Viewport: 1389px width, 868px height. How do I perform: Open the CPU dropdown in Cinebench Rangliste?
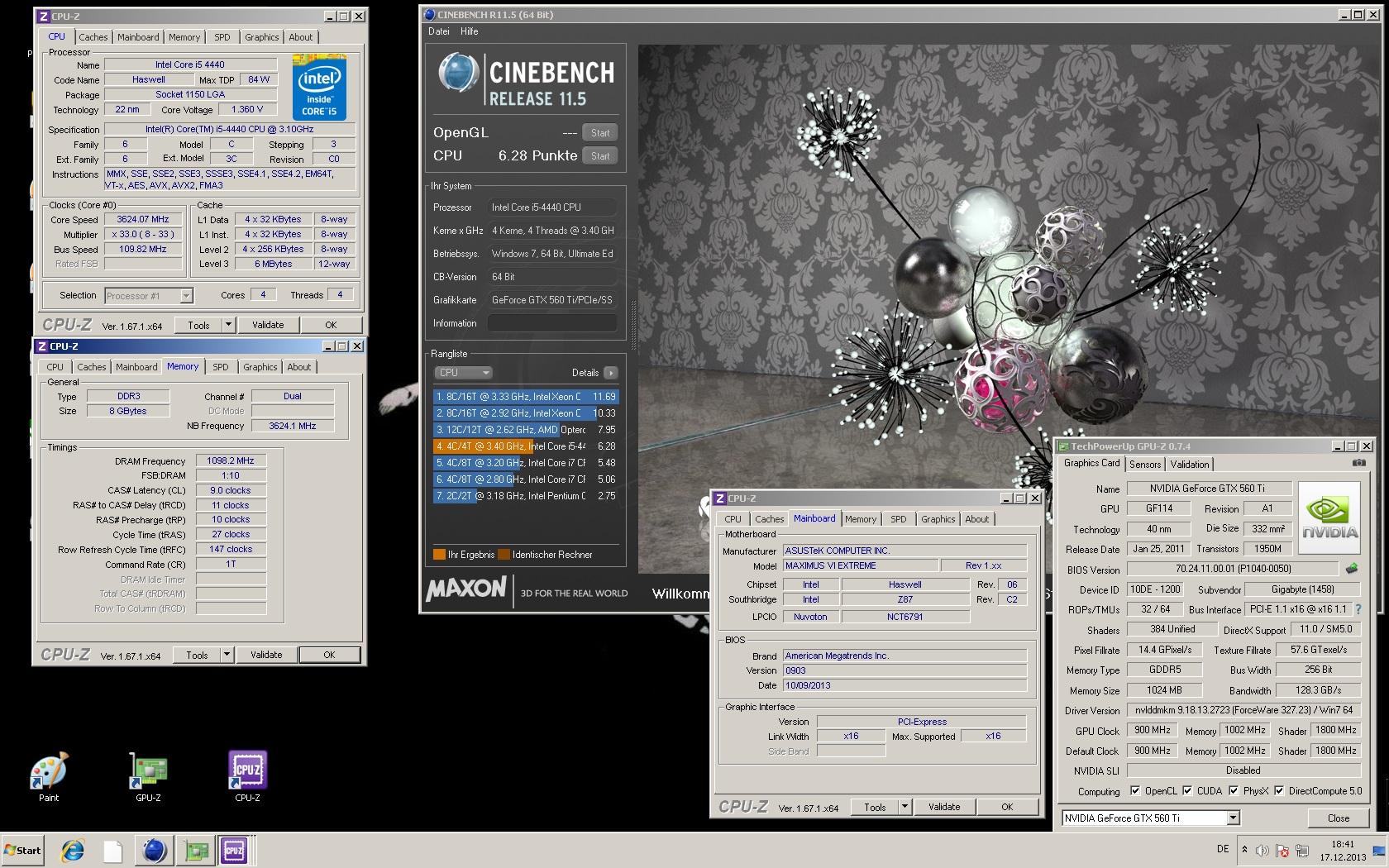coord(463,373)
